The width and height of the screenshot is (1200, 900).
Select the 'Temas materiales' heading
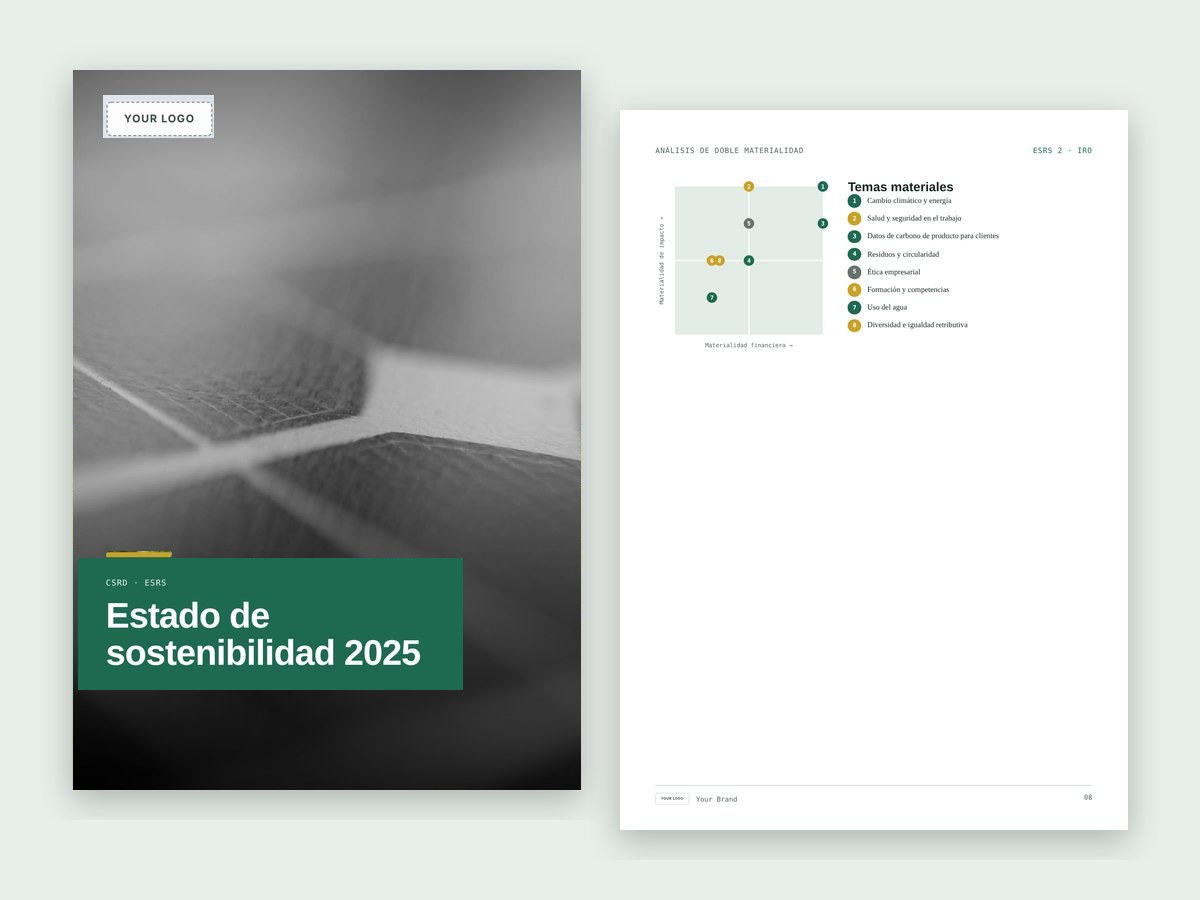(901, 187)
